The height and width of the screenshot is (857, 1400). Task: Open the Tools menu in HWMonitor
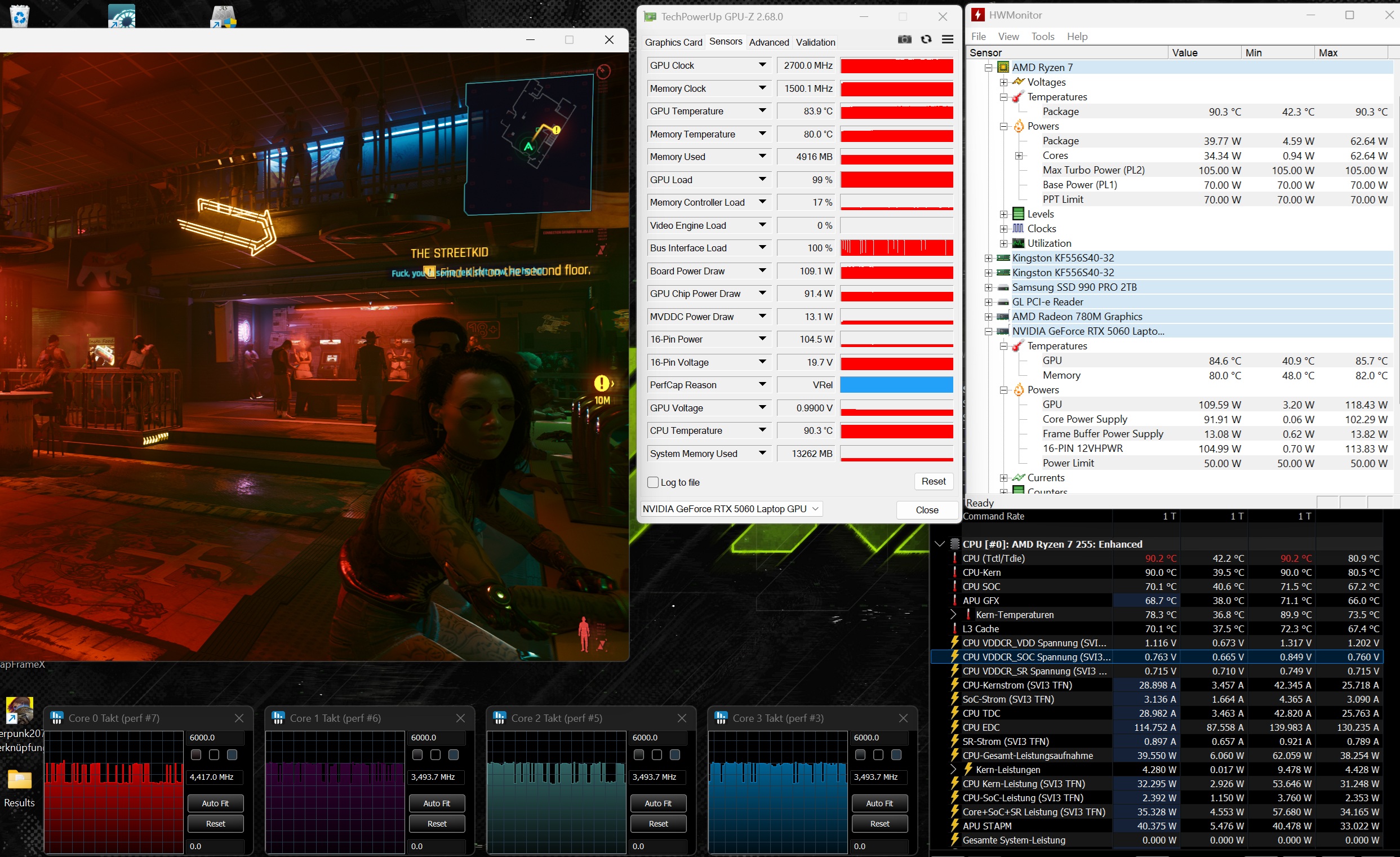1043,37
